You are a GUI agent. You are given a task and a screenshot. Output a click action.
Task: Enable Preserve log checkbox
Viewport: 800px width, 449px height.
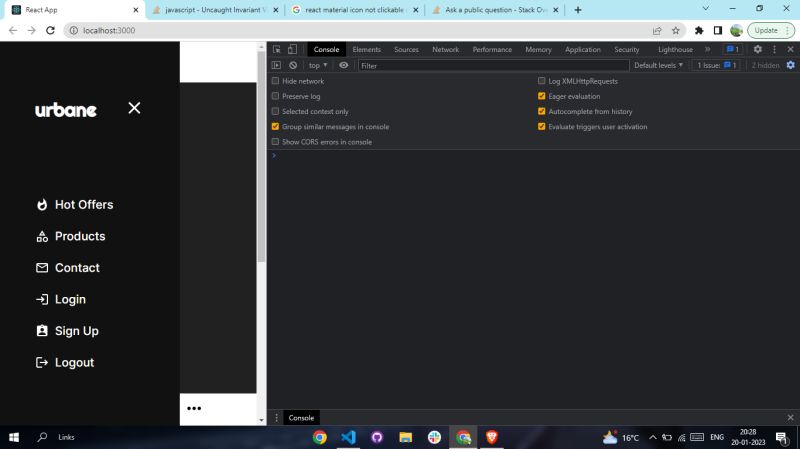pyautogui.click(x=276, y=96)
